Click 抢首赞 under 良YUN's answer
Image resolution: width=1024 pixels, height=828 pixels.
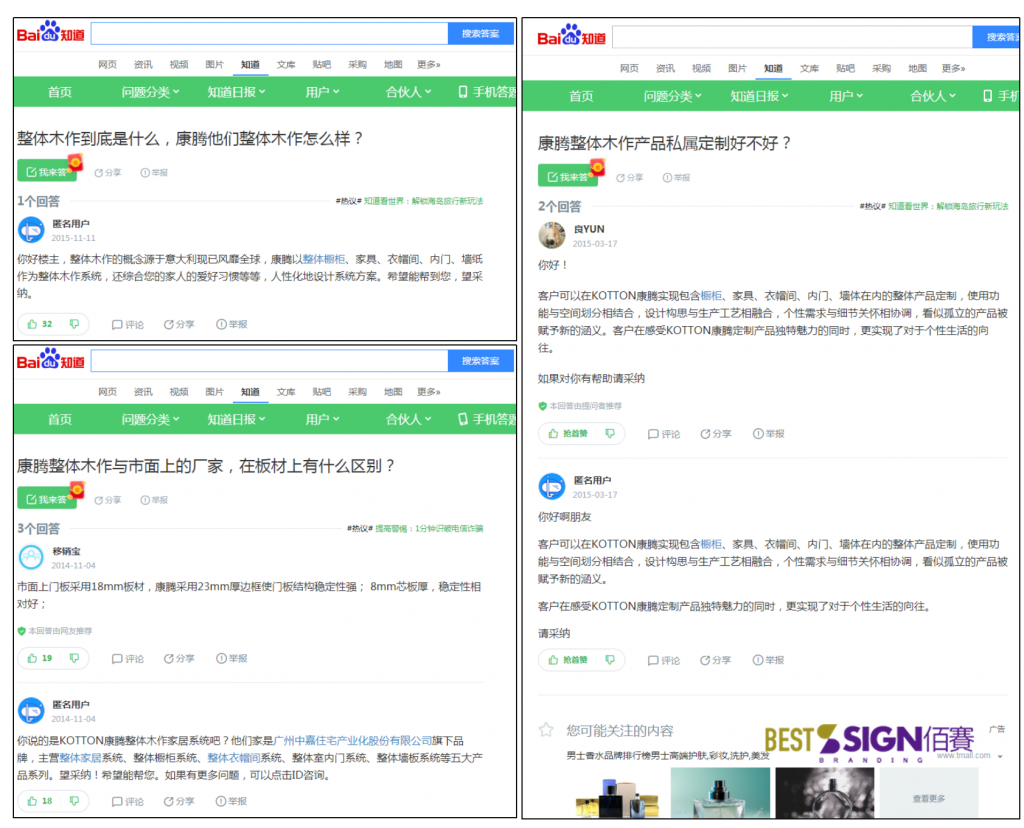pyautogui.click(x=568, y=434)
